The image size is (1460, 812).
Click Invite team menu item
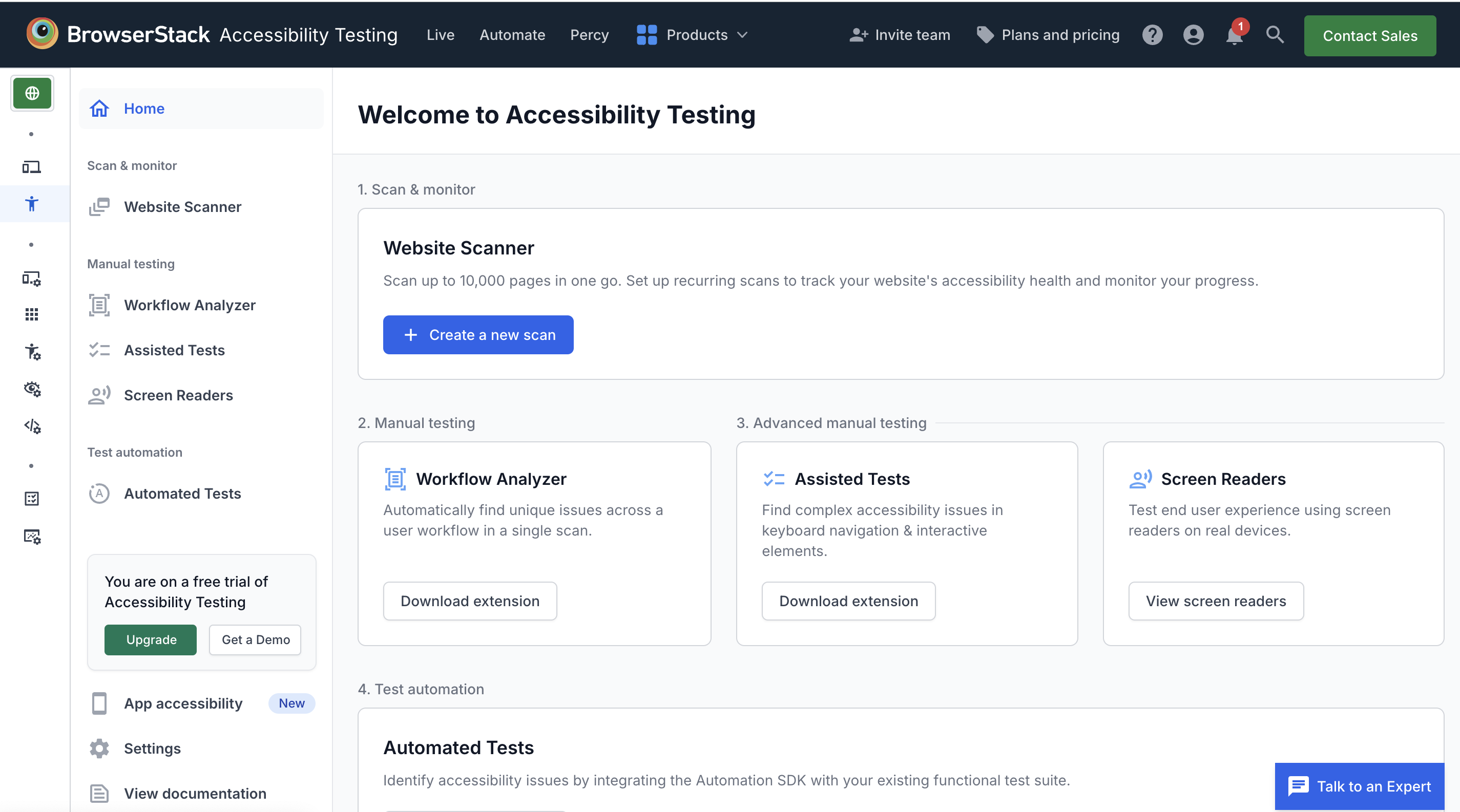point(900,34)
